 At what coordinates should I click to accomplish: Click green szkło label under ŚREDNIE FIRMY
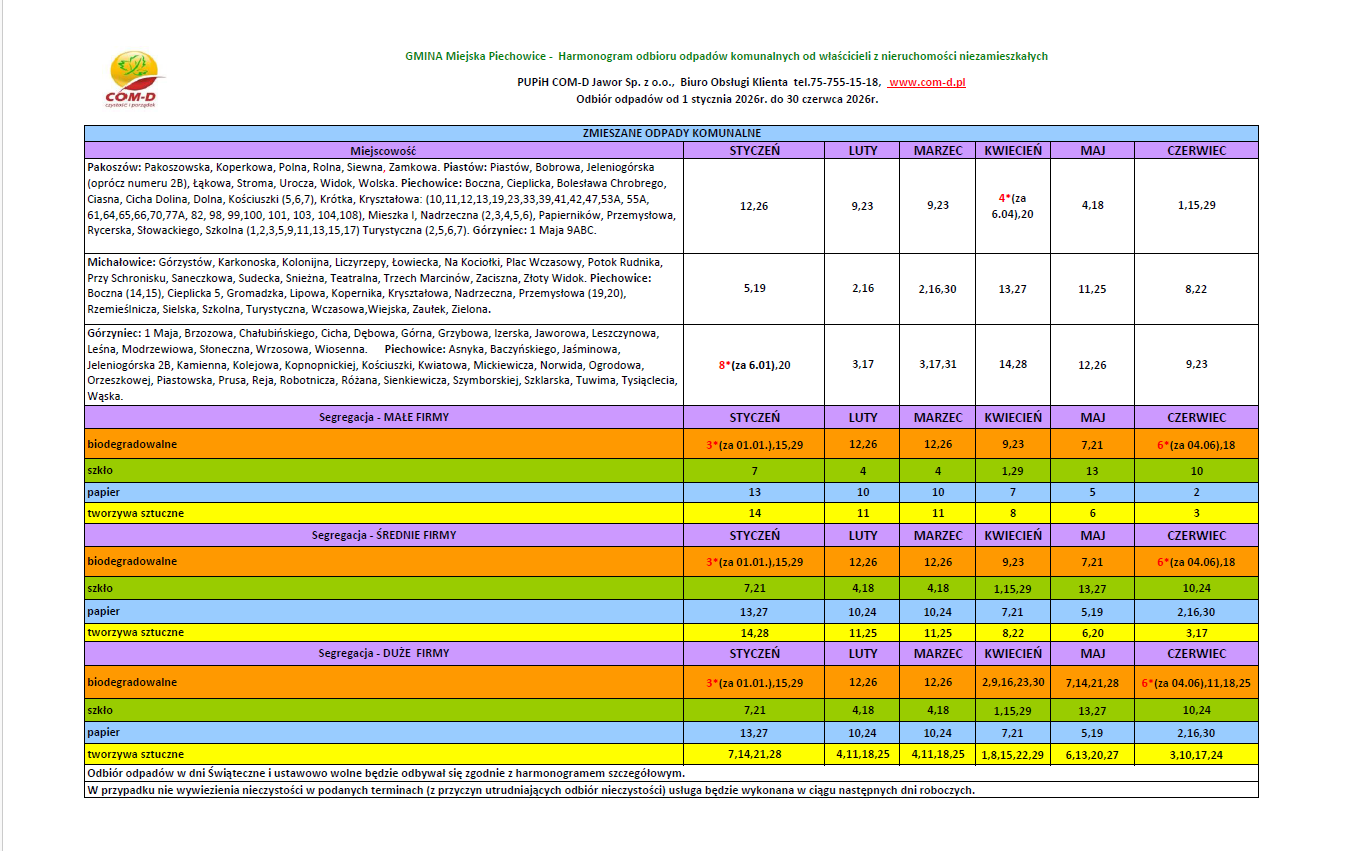coord(100,588)
